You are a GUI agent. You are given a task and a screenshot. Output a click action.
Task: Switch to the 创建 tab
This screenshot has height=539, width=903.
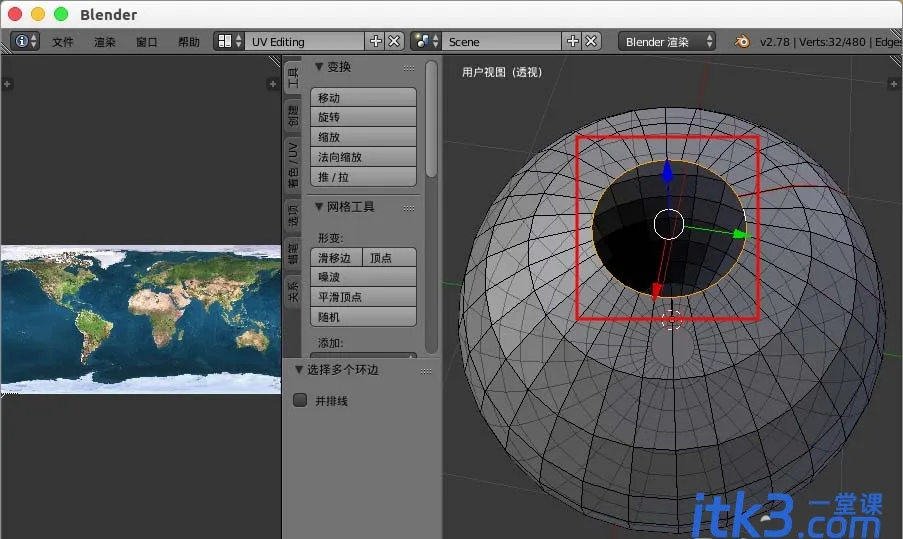pyautogui.click(x=293, y=116)
